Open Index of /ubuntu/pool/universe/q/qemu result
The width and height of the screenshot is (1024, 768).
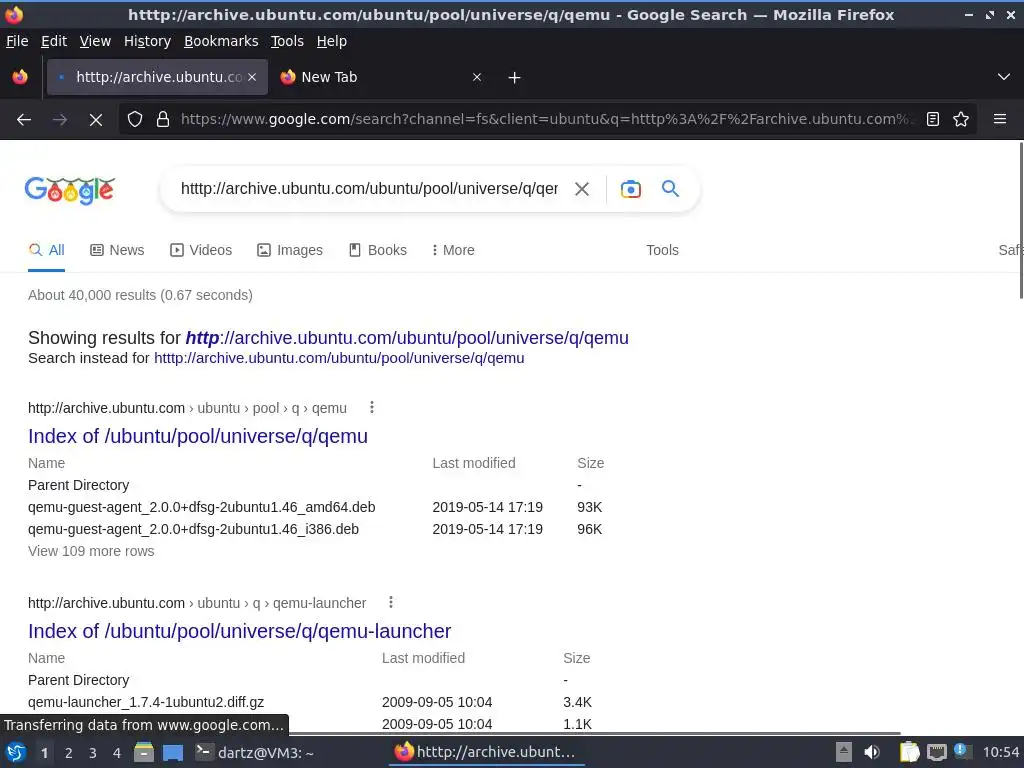tap(198, 436)
